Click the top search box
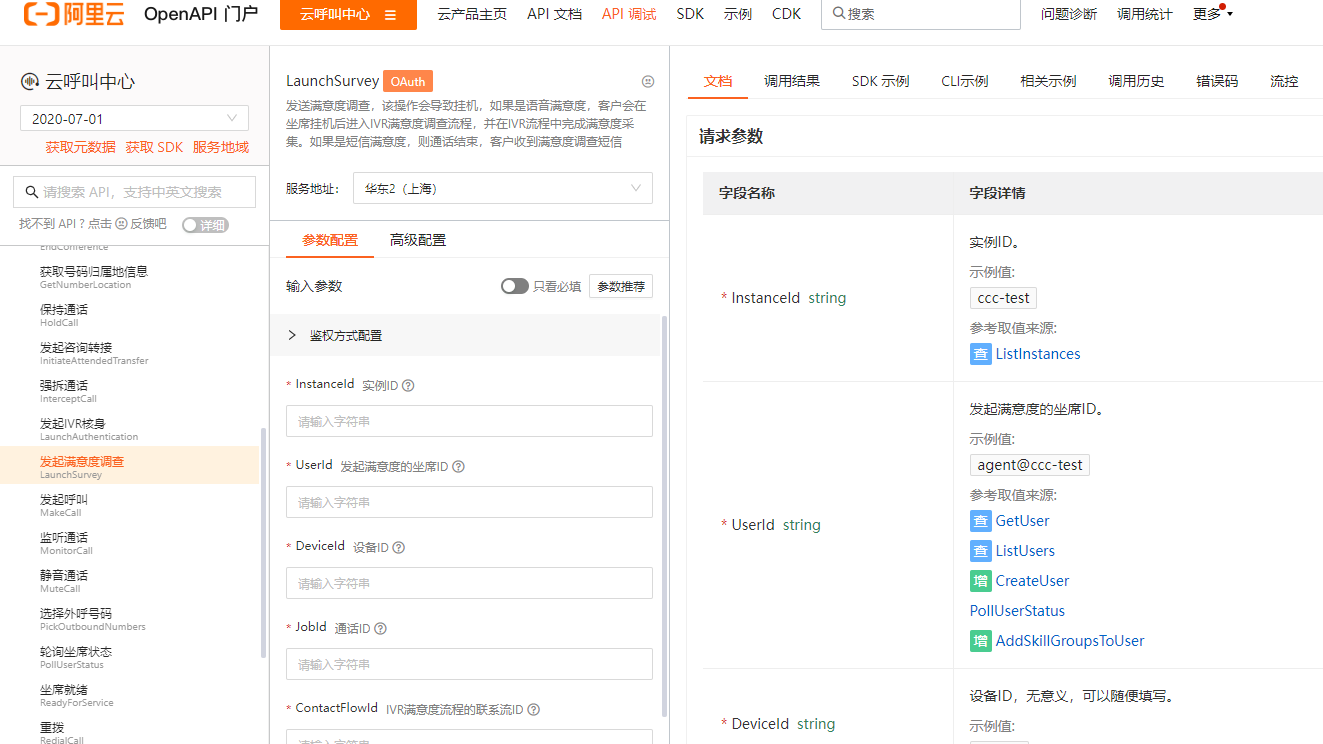Viewport: 1323px width, 744px height. click(x=921, y=14)
